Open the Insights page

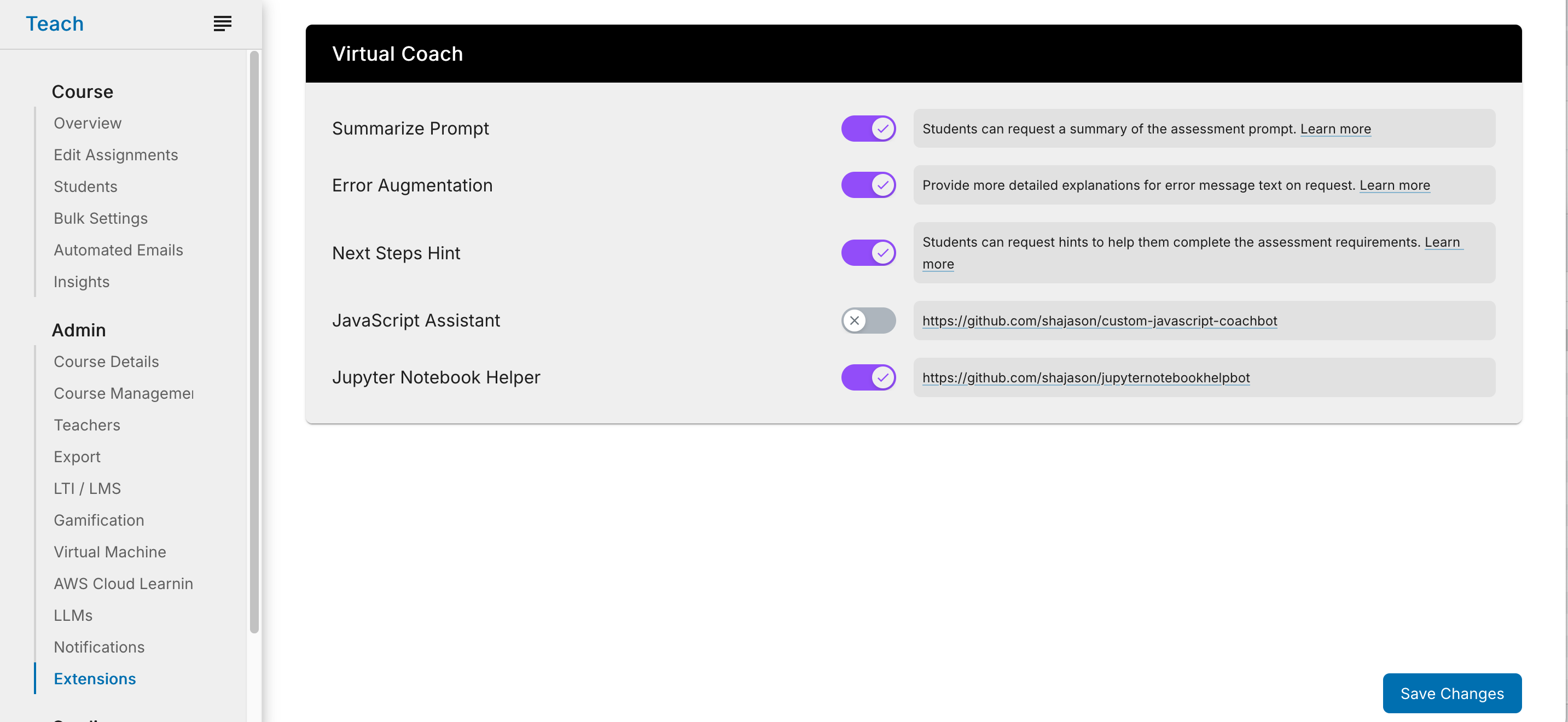pyautogui.click(x=81, y=281)
